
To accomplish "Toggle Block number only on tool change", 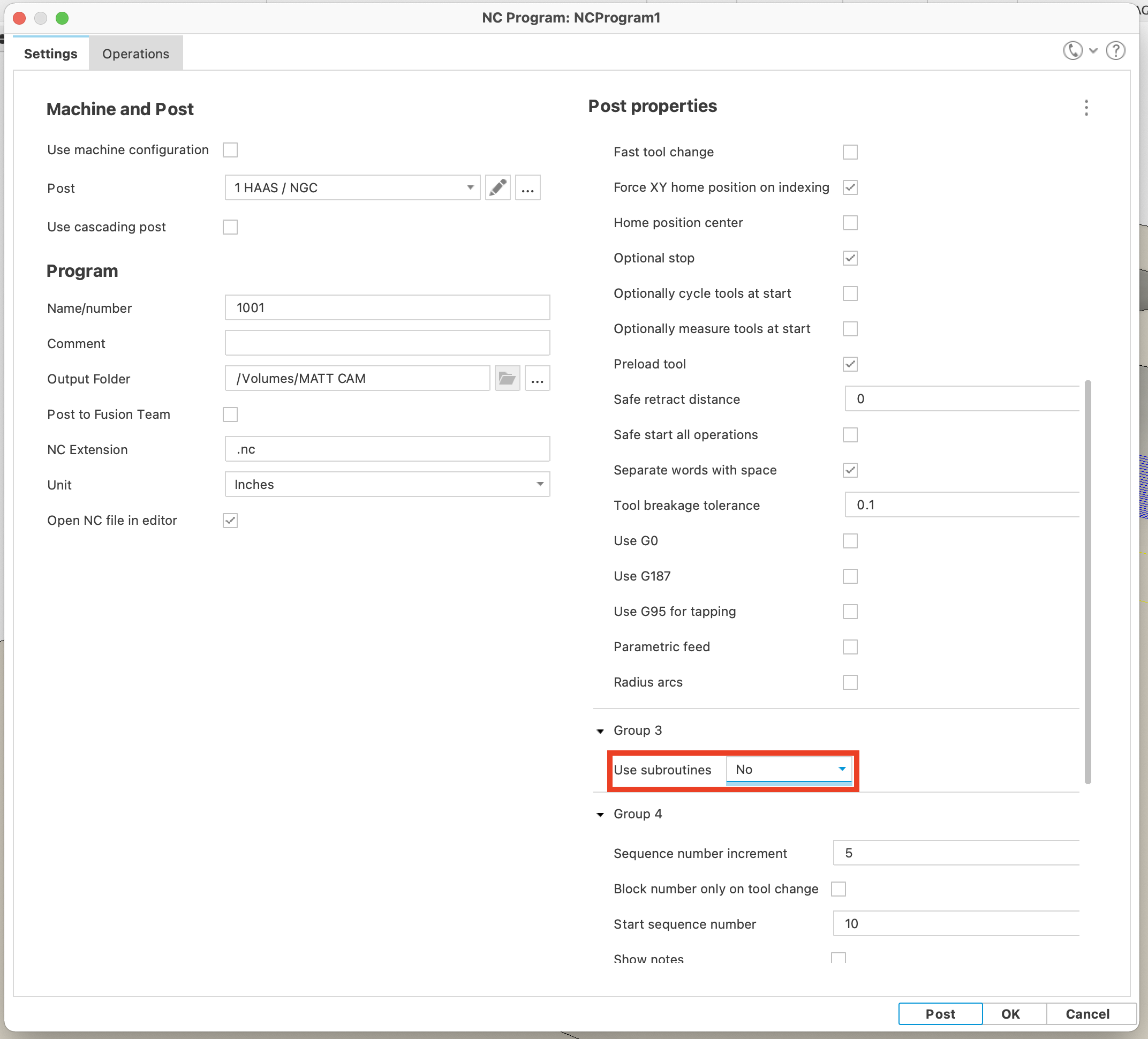I will pyautogui.click(x=838, y=889).
